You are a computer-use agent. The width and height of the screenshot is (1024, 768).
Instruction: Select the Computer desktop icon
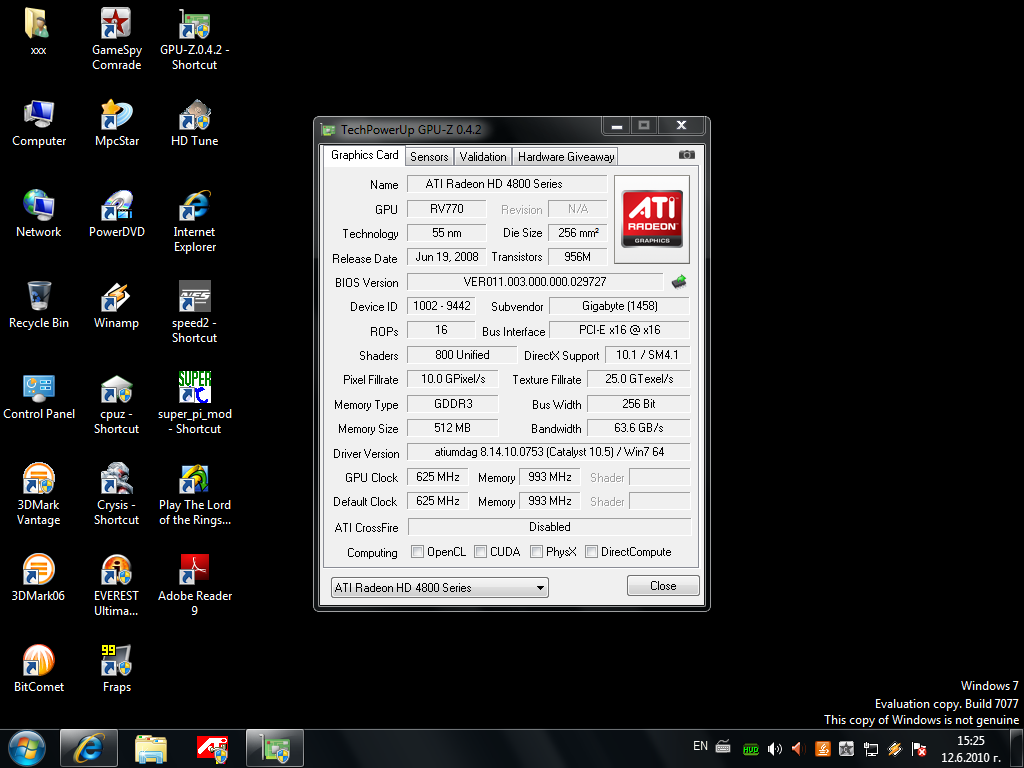[x=39, y=123]
